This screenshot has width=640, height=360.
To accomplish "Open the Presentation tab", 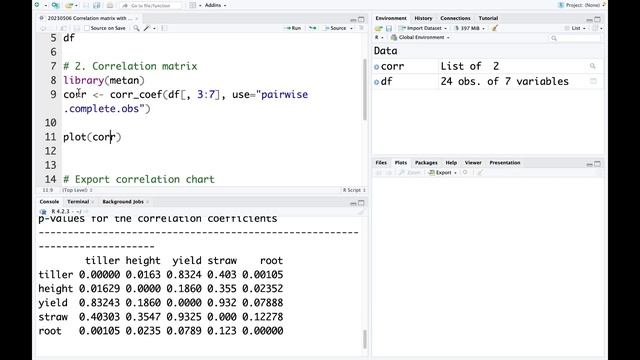I will pyautogui.click(x=504, y=163).
